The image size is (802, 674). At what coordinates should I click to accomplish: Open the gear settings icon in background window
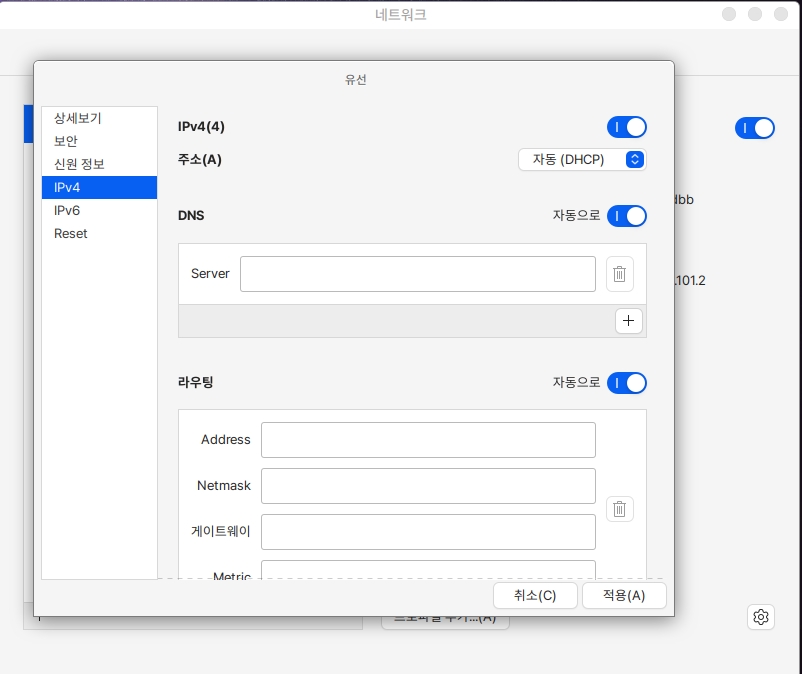[761, 617]
